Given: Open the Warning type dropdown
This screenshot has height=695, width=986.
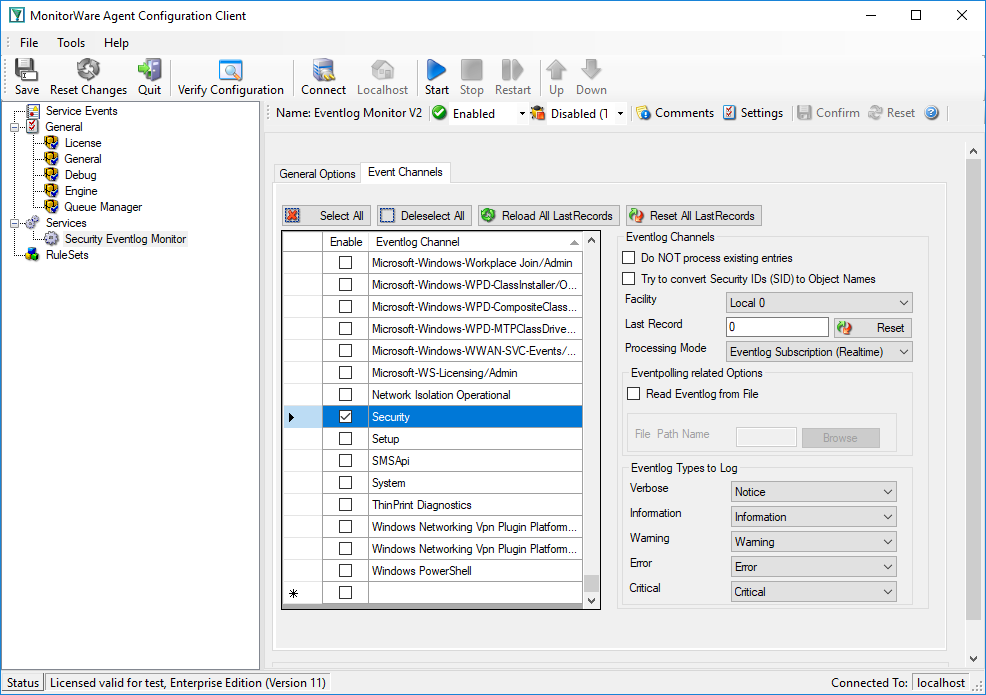Looking at the screenshot, I should click(x=814, y=542).
